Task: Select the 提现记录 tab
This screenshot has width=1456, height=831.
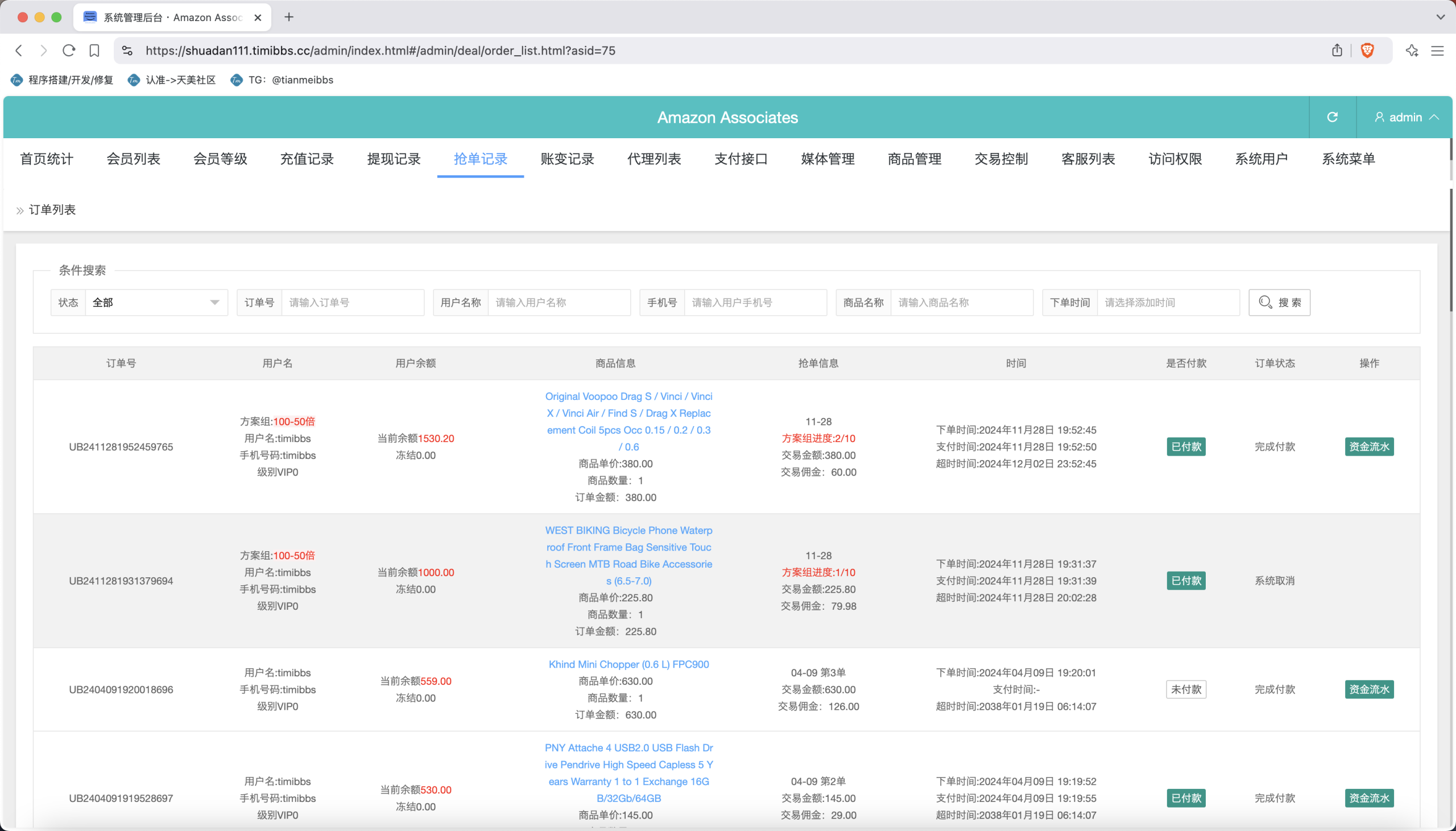Action: tap(394, 159)
